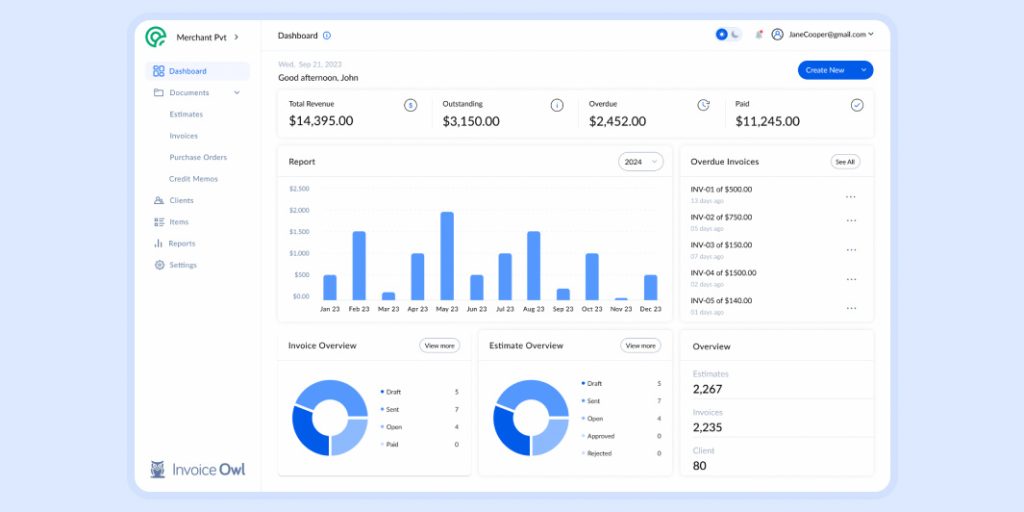Select light mode sun toggle

pos(722,34)
